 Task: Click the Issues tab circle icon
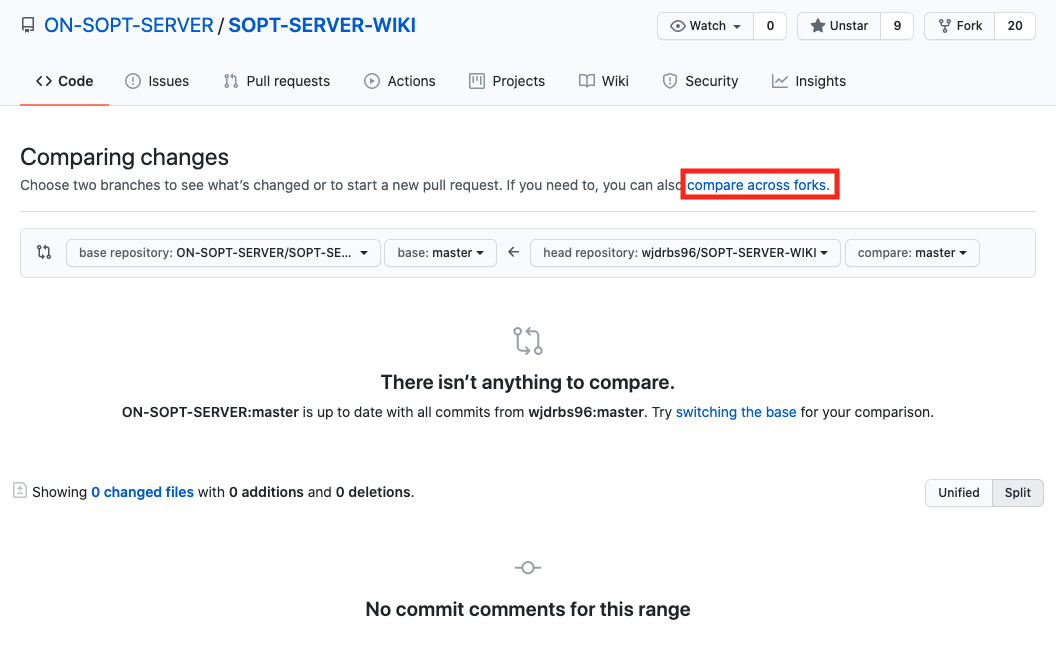[x=133, y=81]
